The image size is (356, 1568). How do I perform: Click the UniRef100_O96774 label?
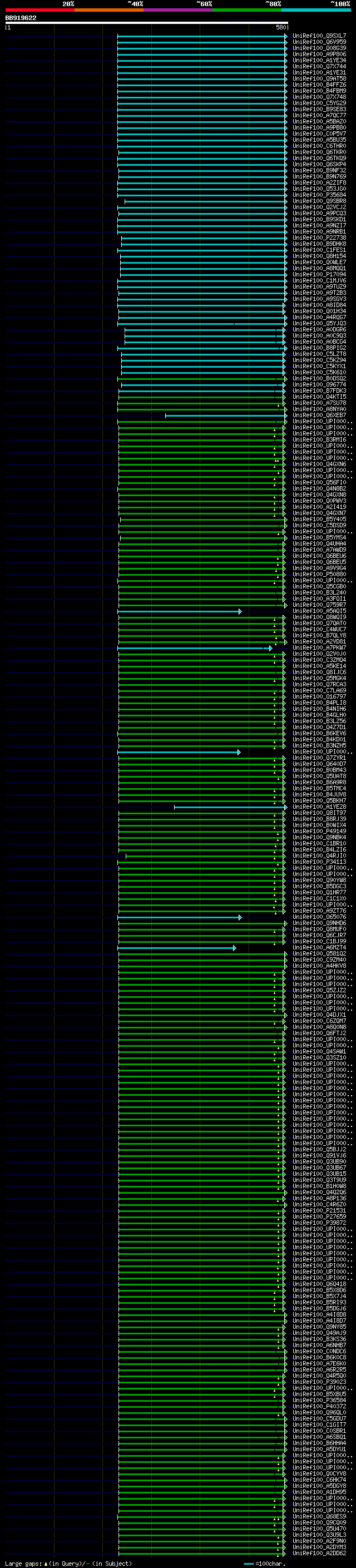[319, 385]
